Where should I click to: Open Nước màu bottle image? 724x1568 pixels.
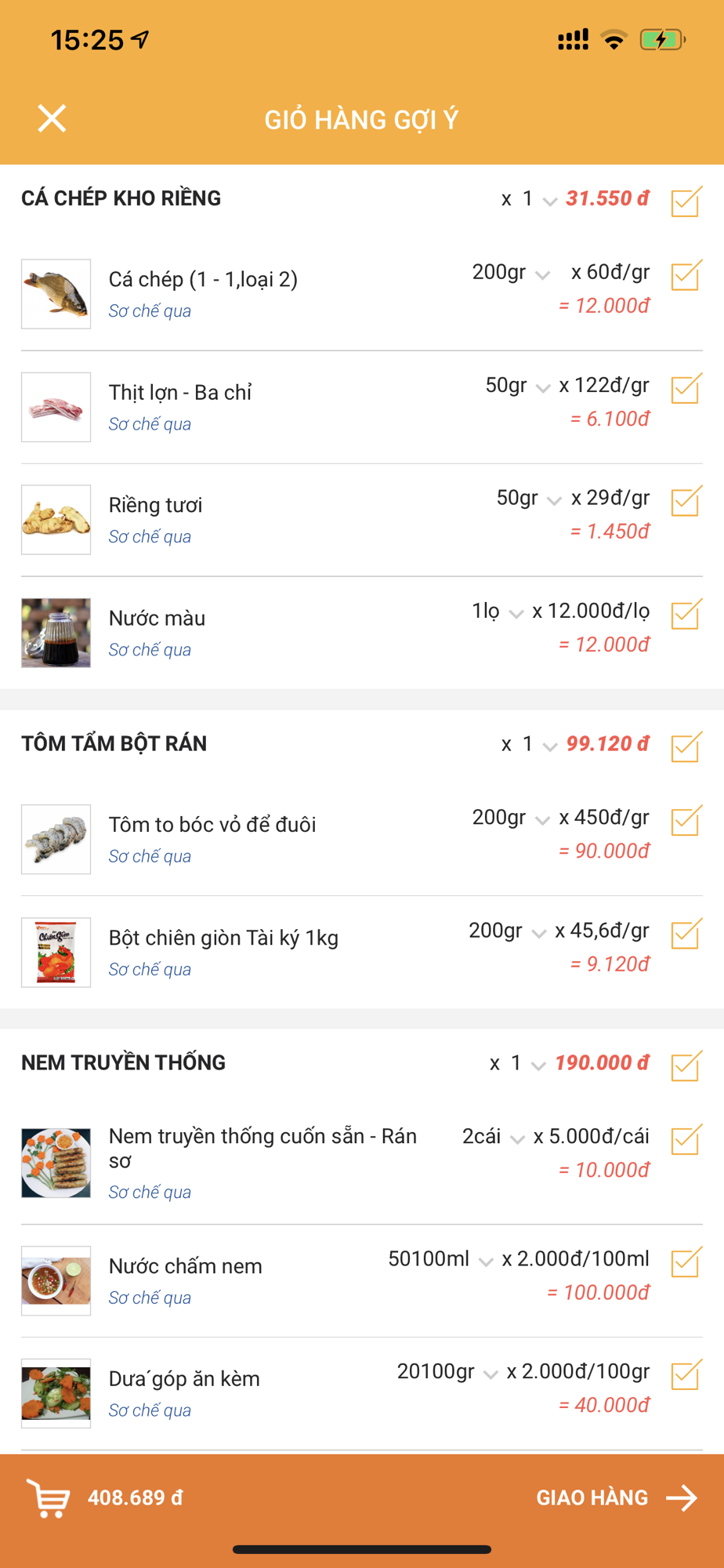56,633
